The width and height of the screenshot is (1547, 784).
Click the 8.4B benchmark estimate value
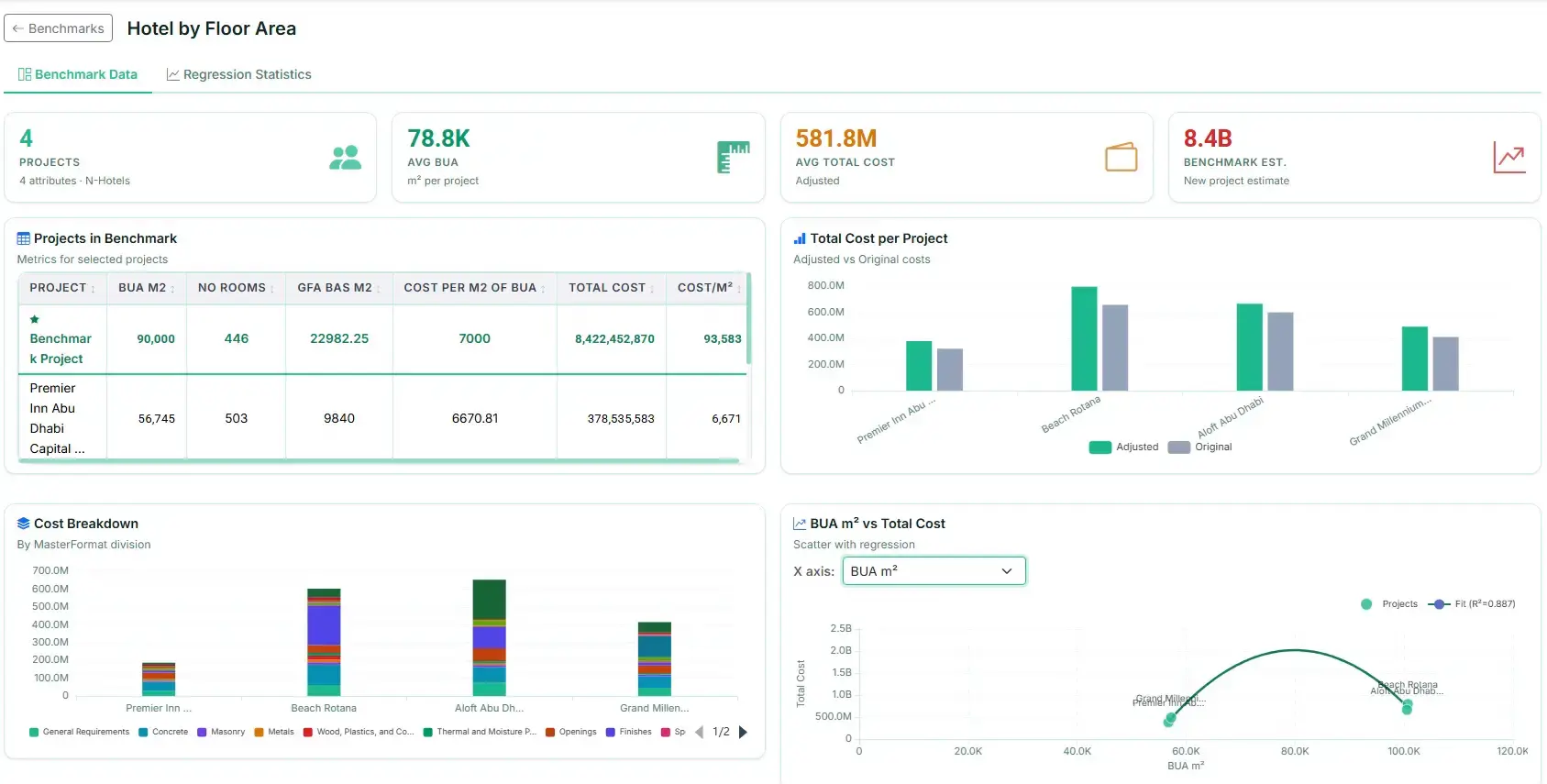[x=1208, y=138]
